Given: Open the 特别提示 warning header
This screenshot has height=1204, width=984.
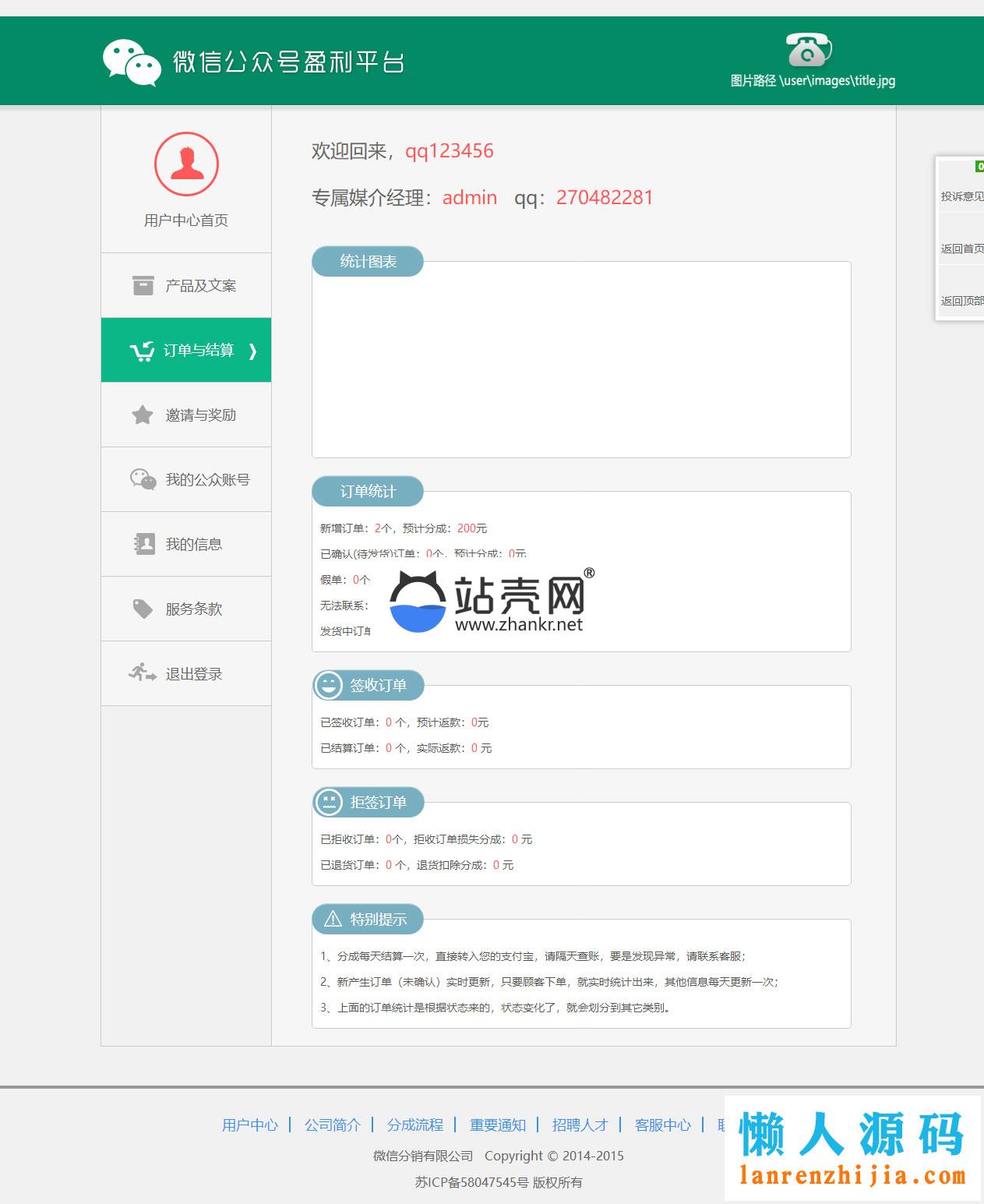Looking at the screenshot, I should point(368,920).
